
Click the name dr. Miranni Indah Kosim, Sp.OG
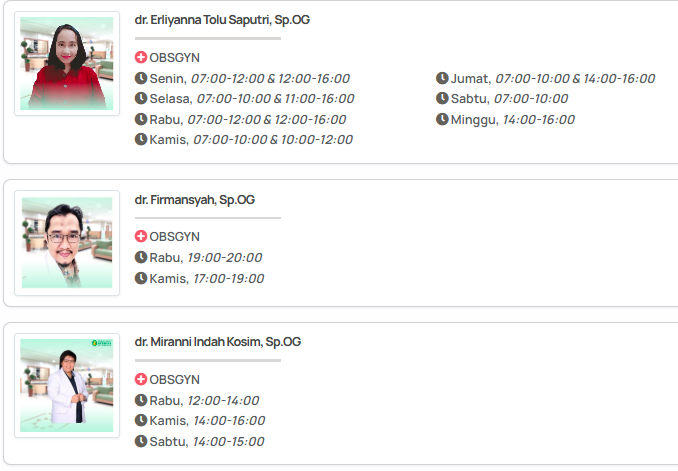tap(218, 342)
